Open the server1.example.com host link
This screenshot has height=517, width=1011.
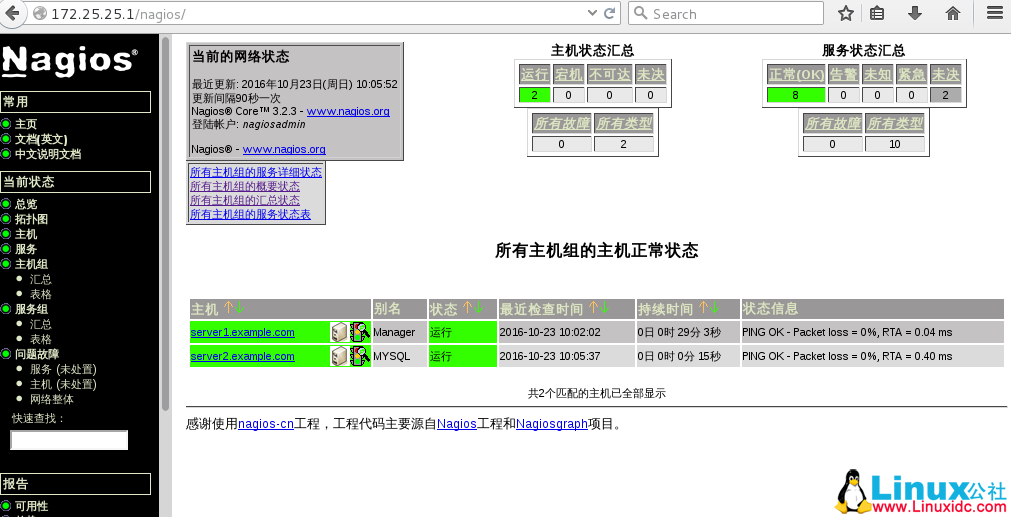(242, 332)
